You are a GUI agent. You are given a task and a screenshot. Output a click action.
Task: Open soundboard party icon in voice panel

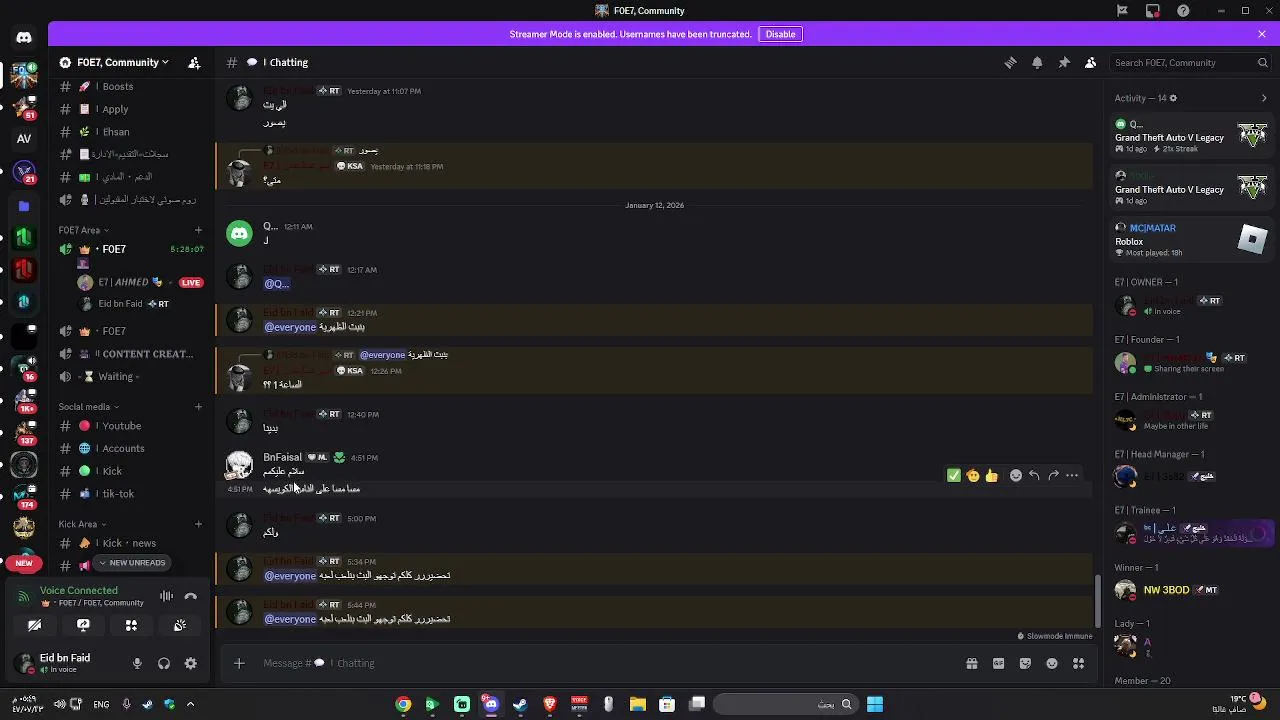(180, 625)
